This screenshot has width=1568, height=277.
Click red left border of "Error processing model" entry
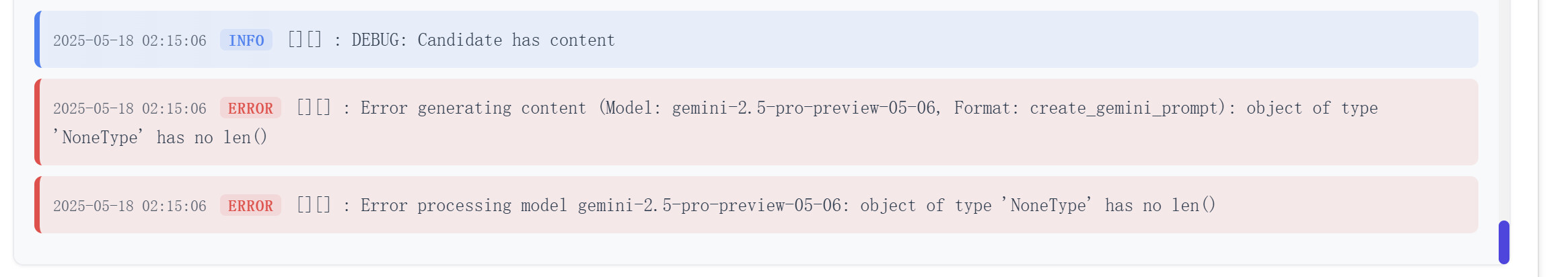pyautogui.click(x=38, y=204)
